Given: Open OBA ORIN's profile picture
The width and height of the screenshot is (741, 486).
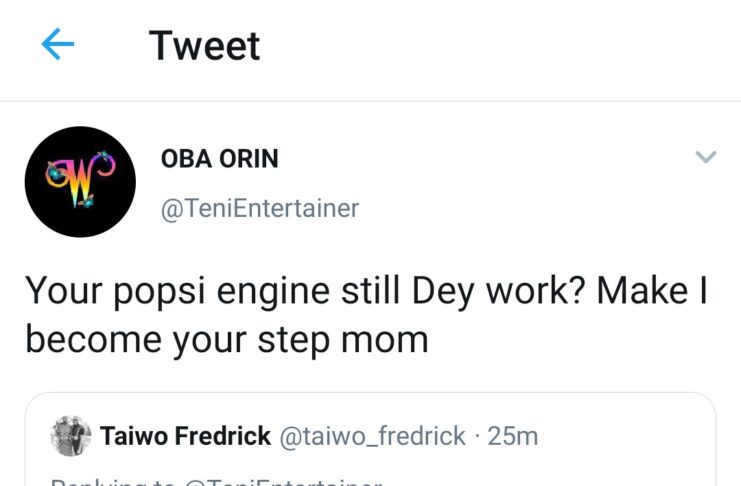Looking at the screenshot, I should (x=79, y=182).
